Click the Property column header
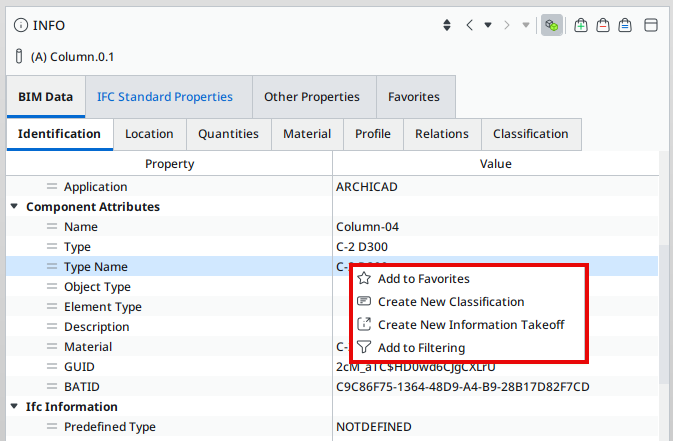Image resolution: width=673 pixels, height=441 pixels. (x=170, y=164)
